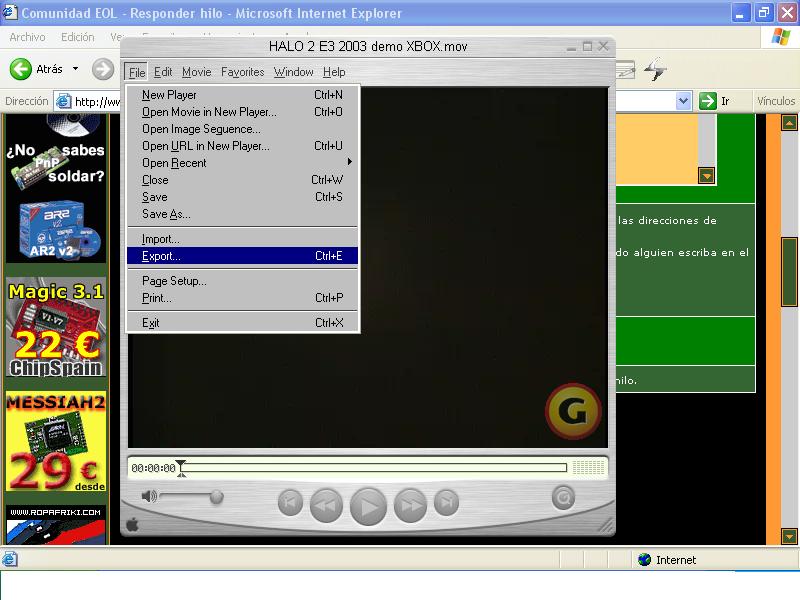Choose New Player menu entry
The width and height of the screenshot is (800, 600).
tap(242, 95)
